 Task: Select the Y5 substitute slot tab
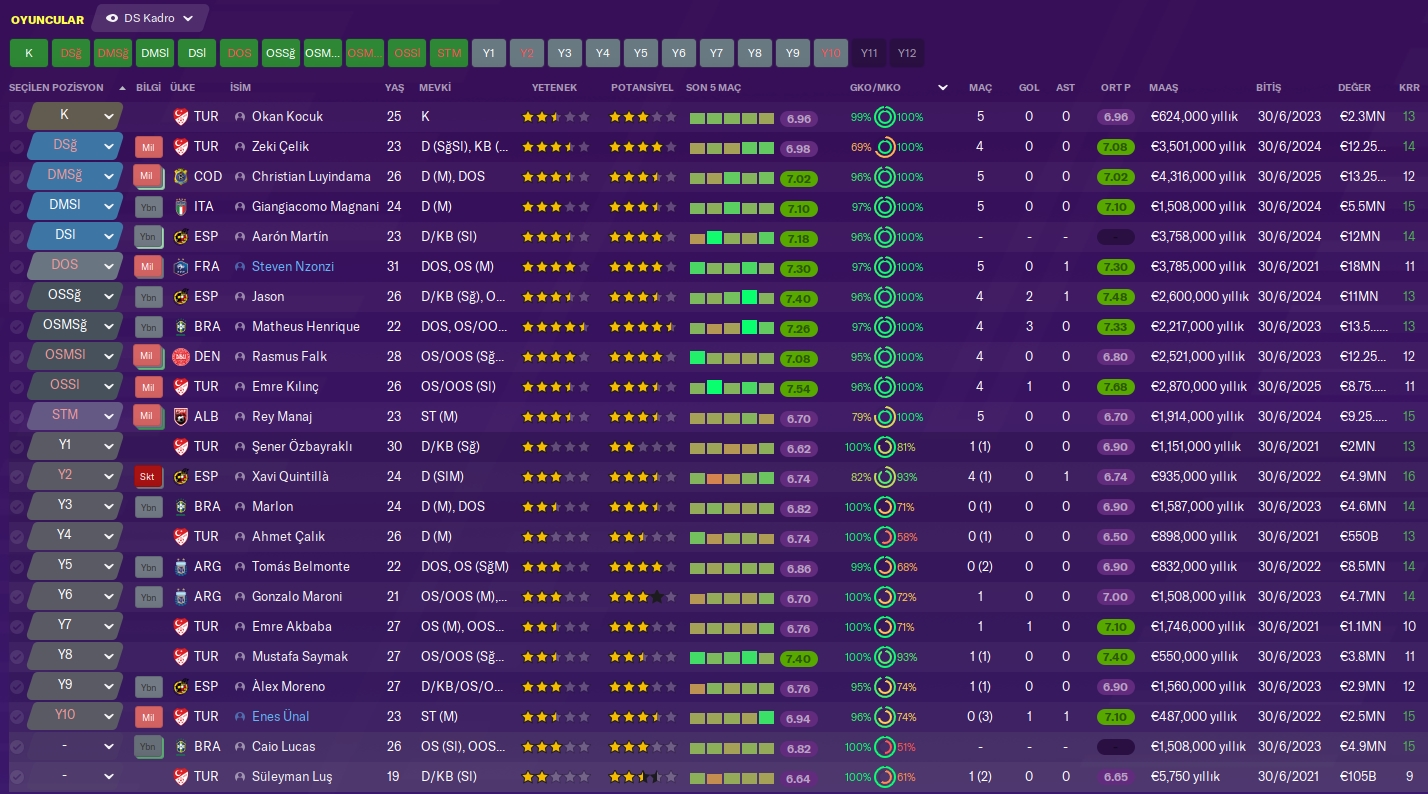point(640,53)
